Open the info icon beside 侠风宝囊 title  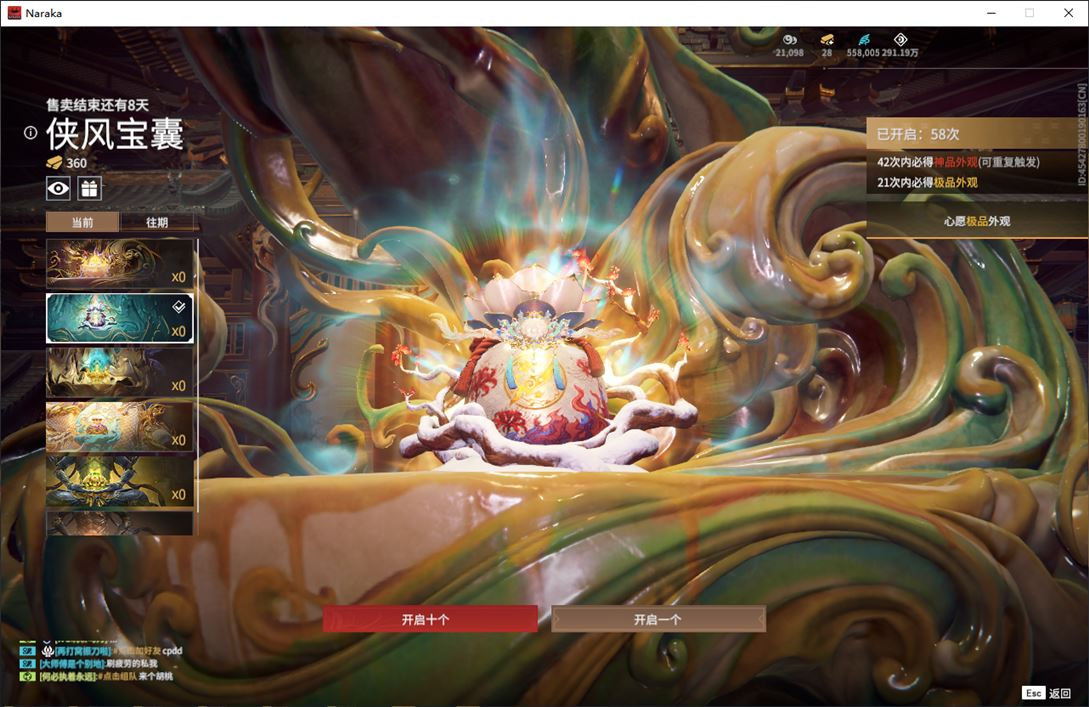[x=31, y=133]
